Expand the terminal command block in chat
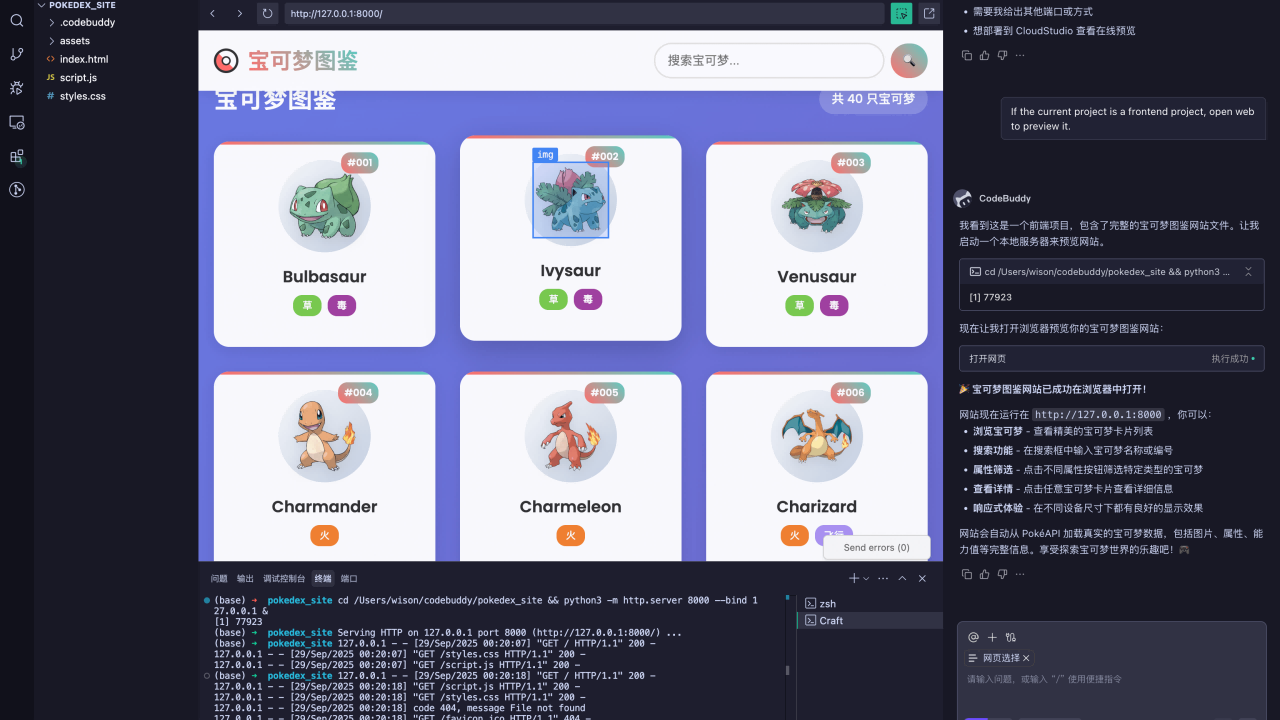The height and width of the screenshot is (720, 1280). 1248,272
